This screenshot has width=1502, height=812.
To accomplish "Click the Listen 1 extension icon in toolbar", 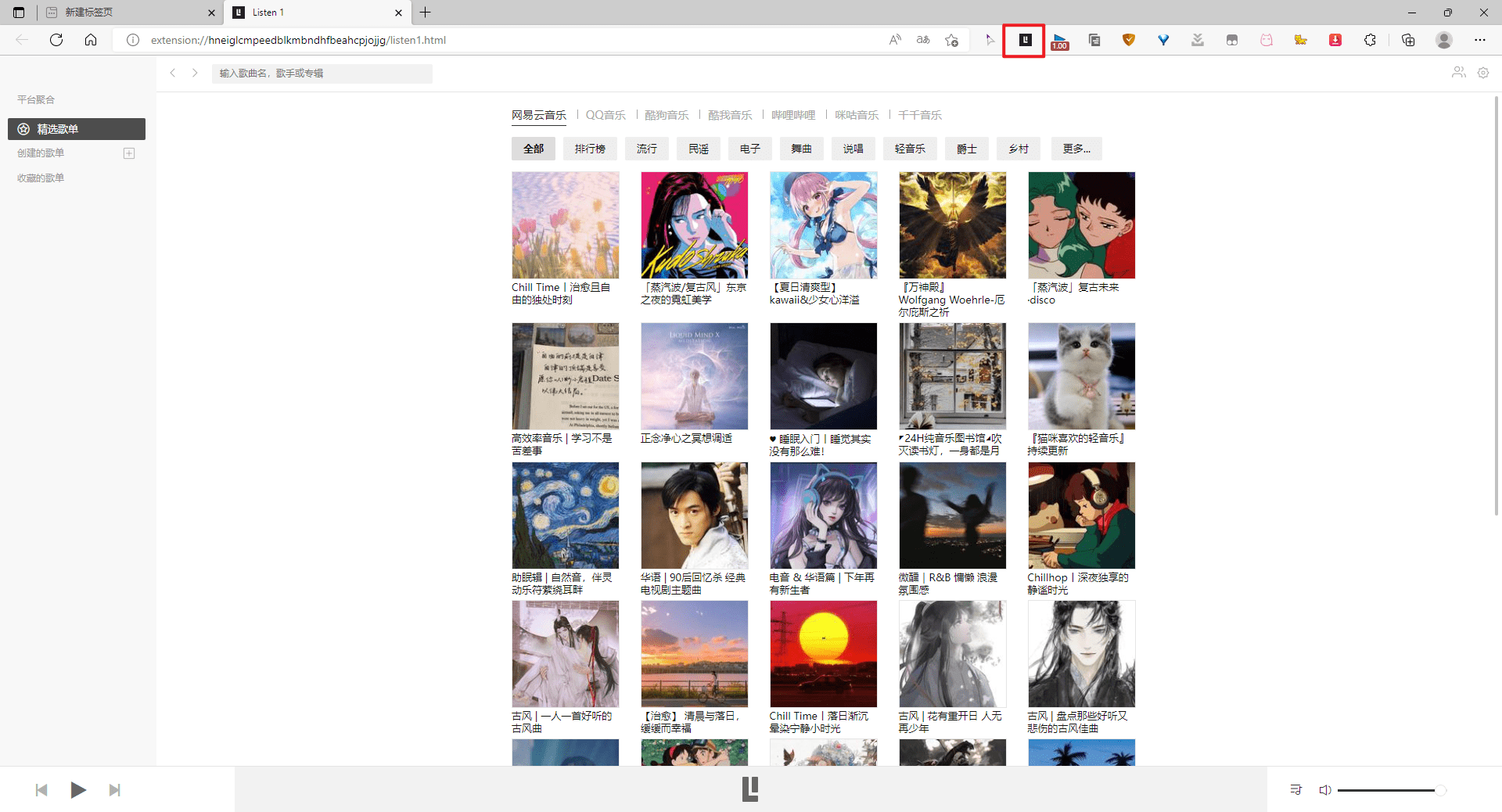I will coord(1025,40).
